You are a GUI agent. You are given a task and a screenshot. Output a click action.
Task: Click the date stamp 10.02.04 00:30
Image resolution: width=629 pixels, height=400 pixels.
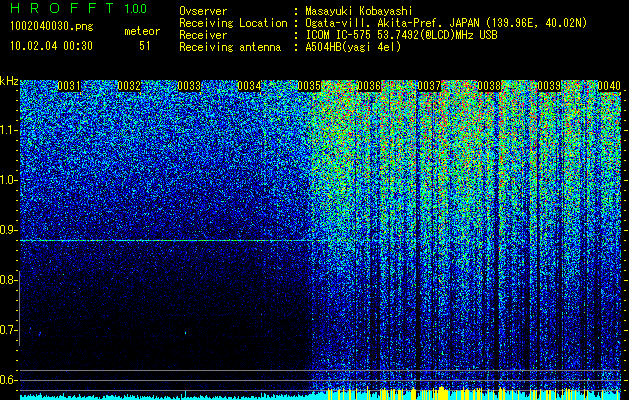(51, 46)
